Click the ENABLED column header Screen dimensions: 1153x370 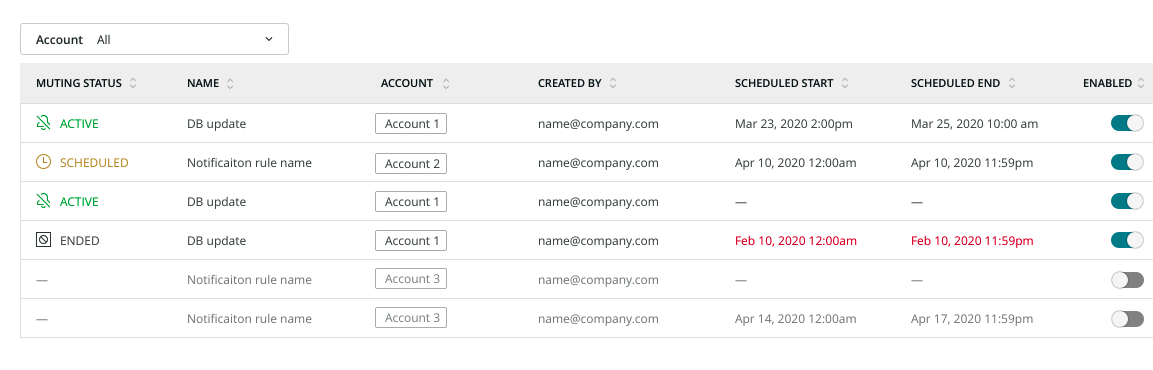point(1107,83)
